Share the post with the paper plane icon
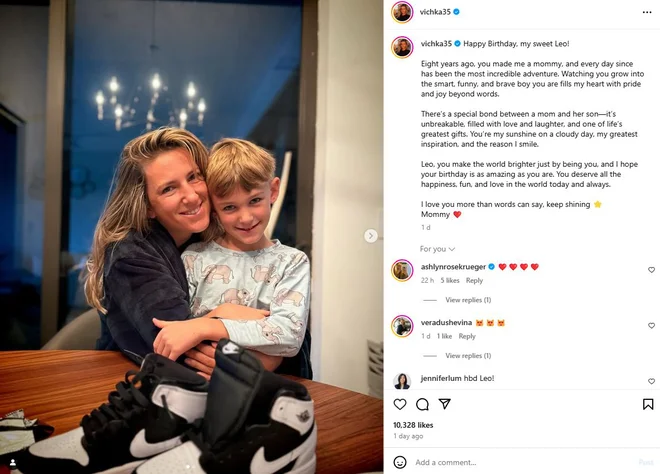The image size is (660, 474). (444, 404)
